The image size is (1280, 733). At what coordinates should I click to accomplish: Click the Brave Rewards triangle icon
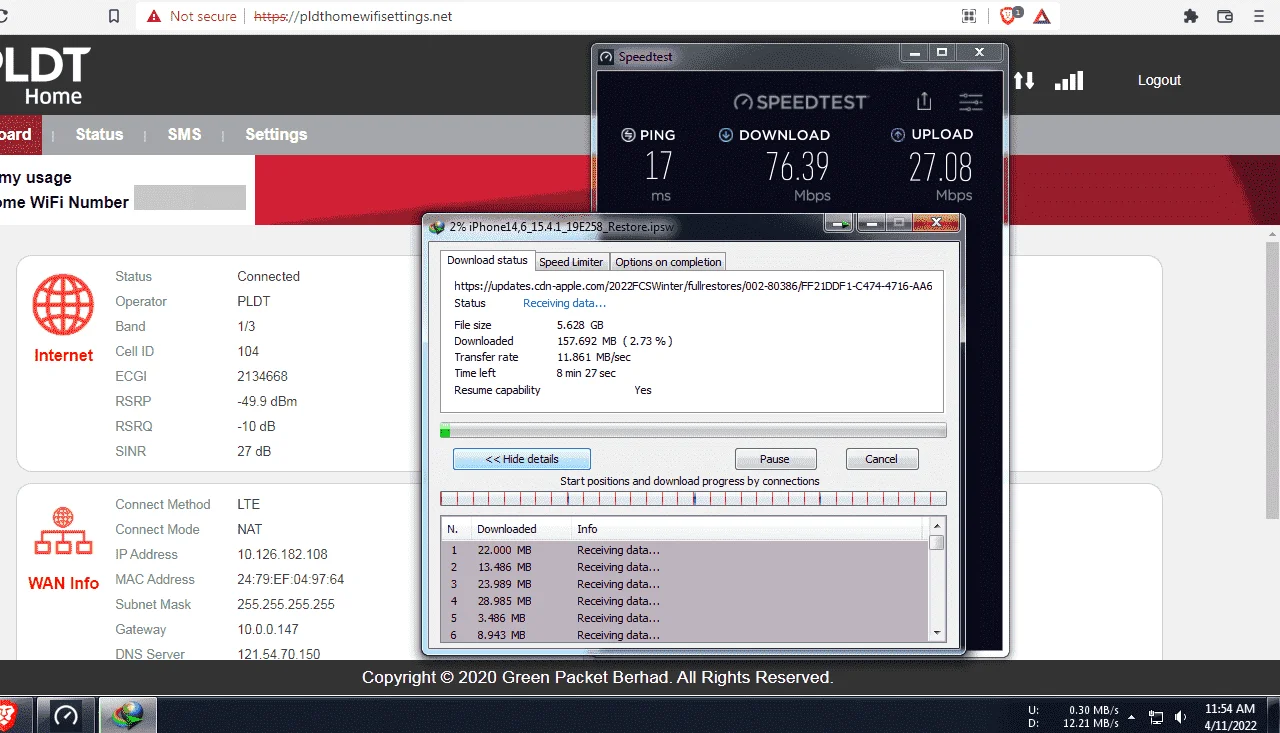(1042, 16)
